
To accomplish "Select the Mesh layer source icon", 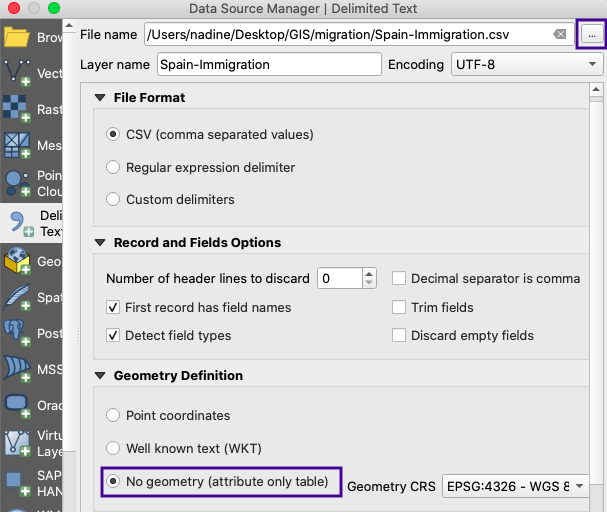I will click(17, 145).
